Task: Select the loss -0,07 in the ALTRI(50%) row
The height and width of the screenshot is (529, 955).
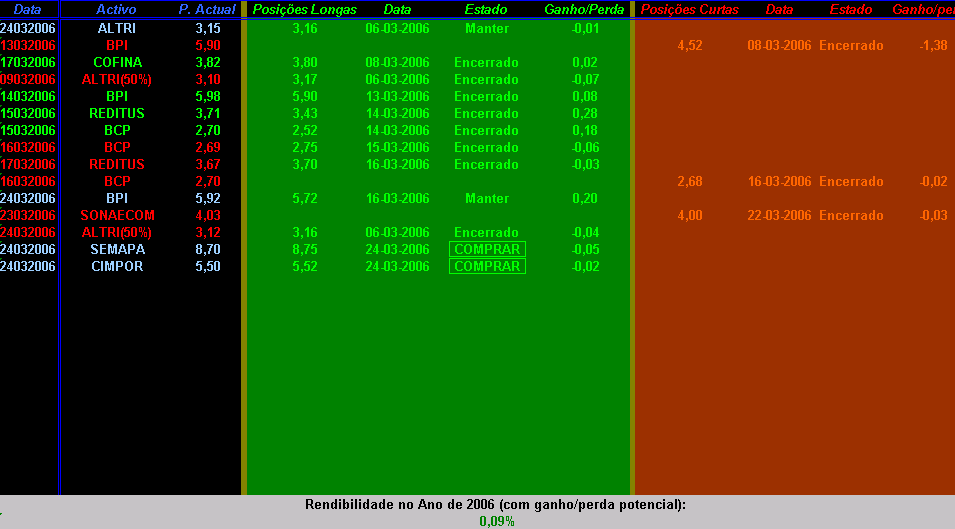Action: 585,79
